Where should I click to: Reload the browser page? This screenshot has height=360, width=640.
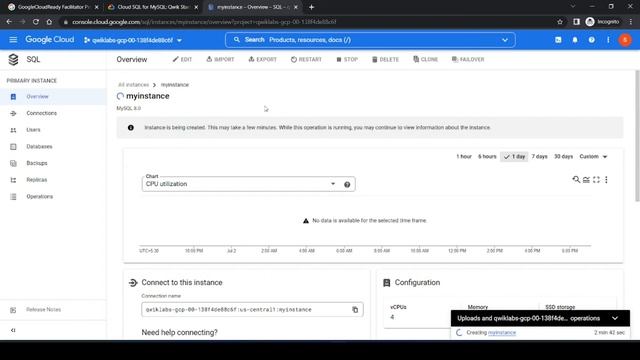36,22
